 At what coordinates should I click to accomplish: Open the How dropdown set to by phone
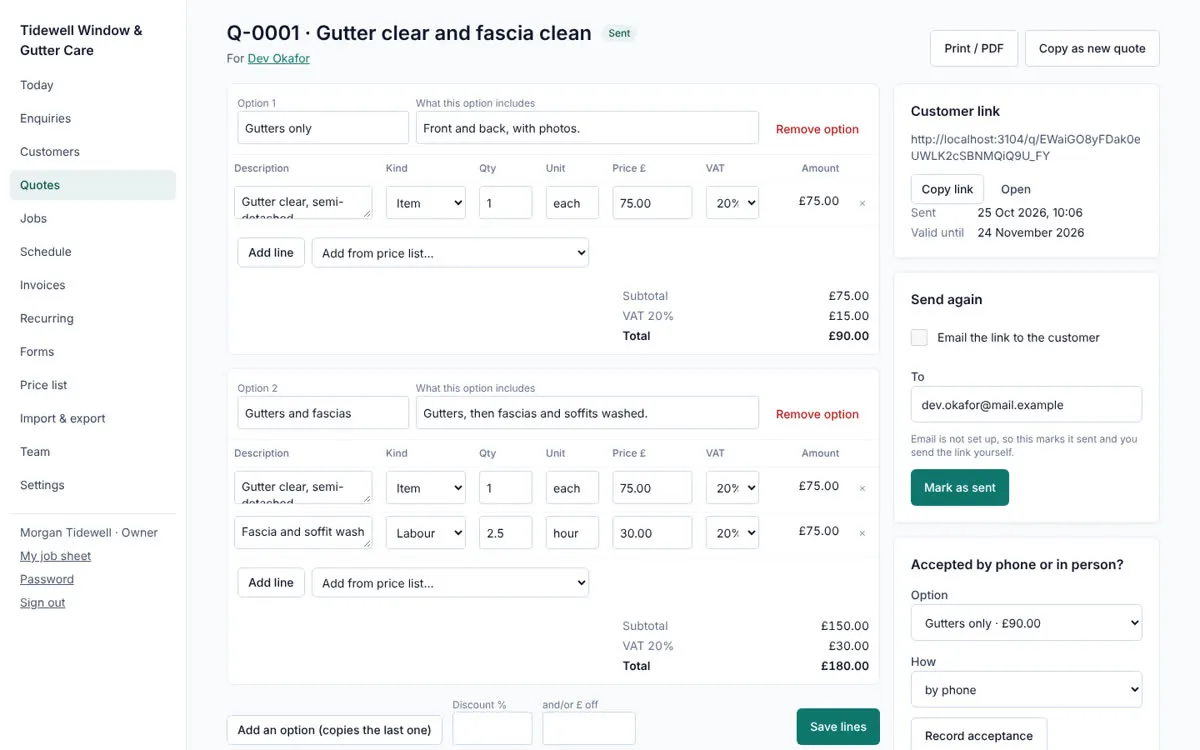tap(1026, 690)
